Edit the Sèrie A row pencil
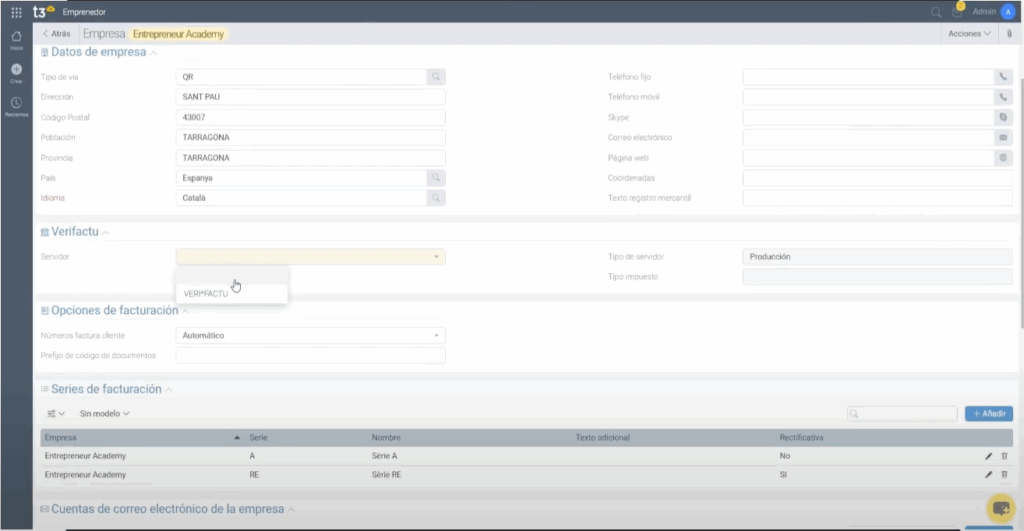1024x531 pixels. point(989,456)
